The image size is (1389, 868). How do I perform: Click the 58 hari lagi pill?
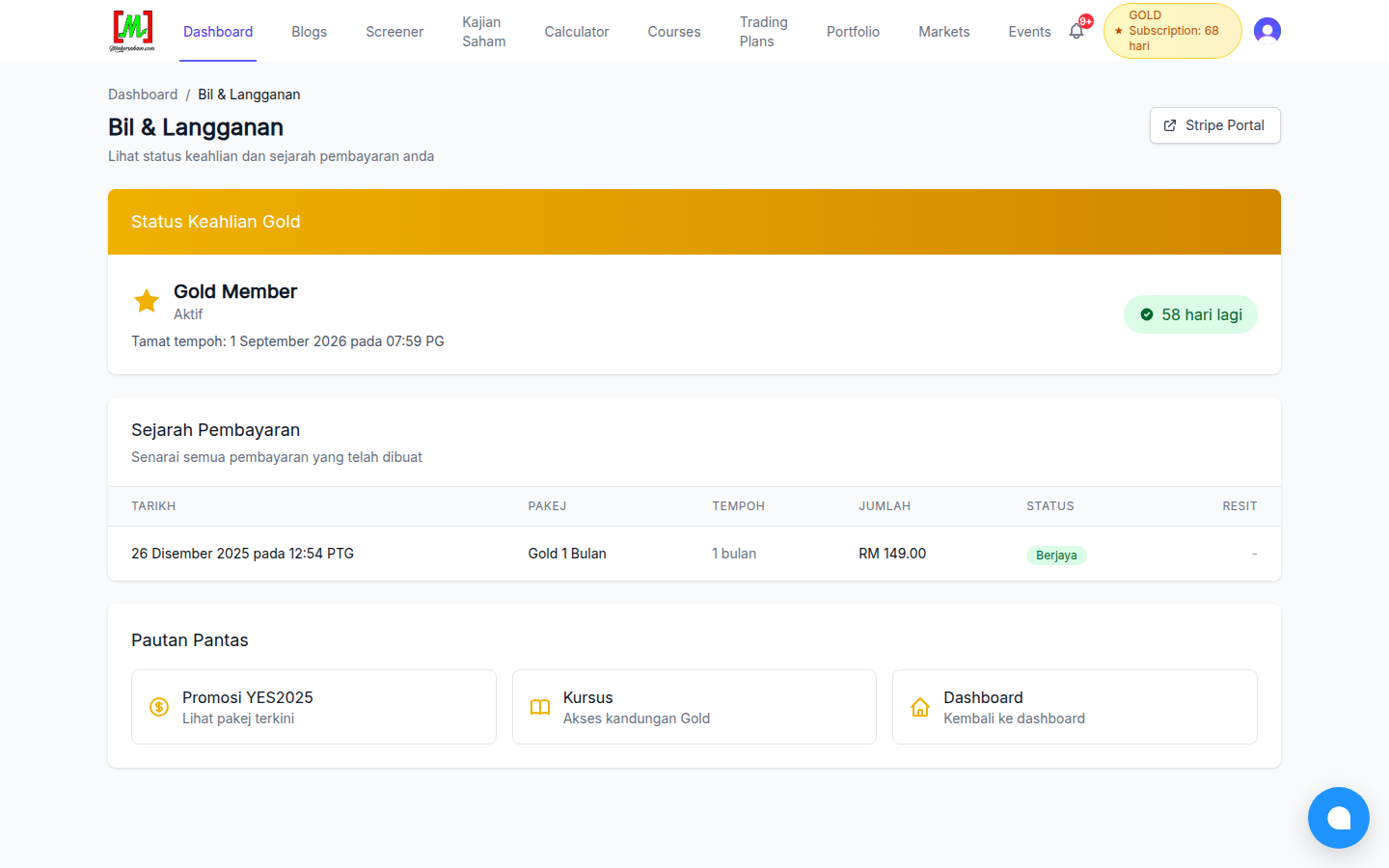1190,314
